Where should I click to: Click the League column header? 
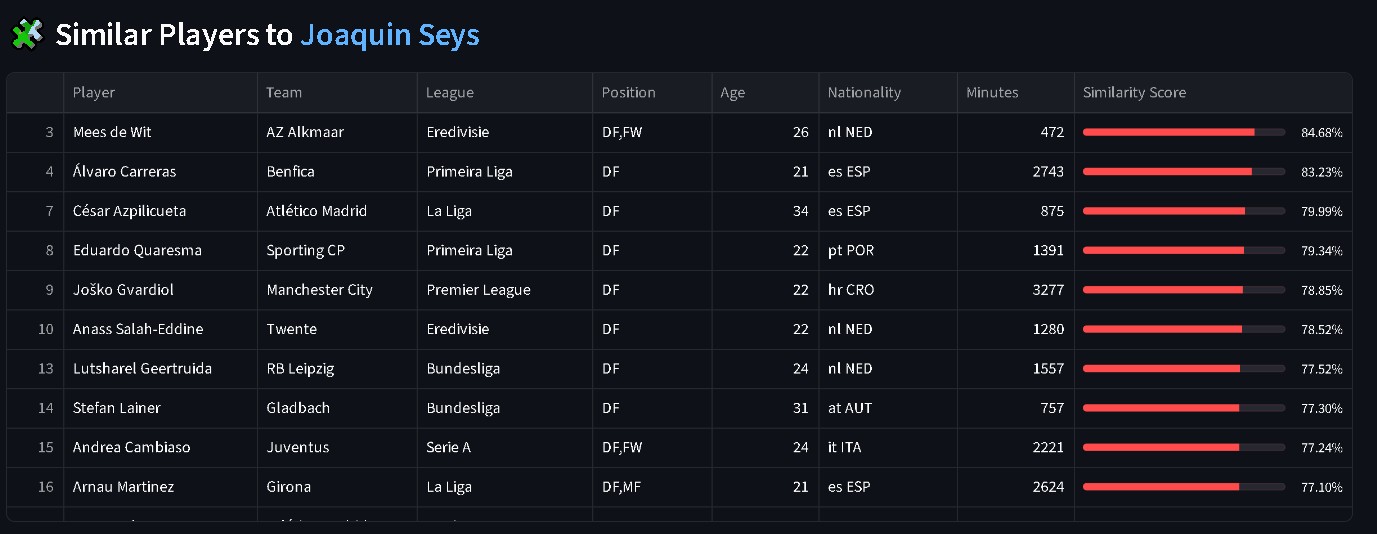tap(505, 92)
